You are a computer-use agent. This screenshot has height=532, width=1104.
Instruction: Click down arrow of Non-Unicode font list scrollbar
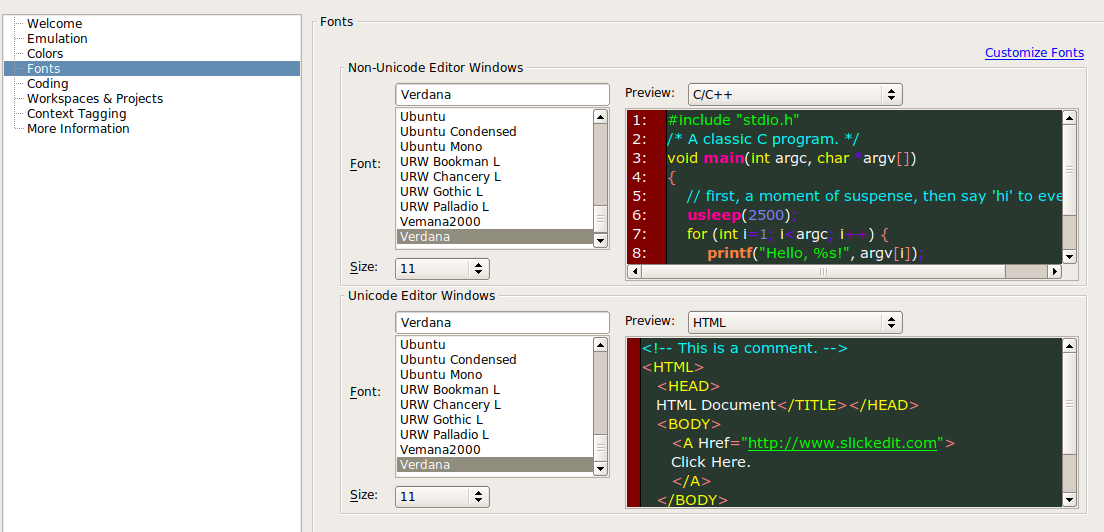[600, 241]
